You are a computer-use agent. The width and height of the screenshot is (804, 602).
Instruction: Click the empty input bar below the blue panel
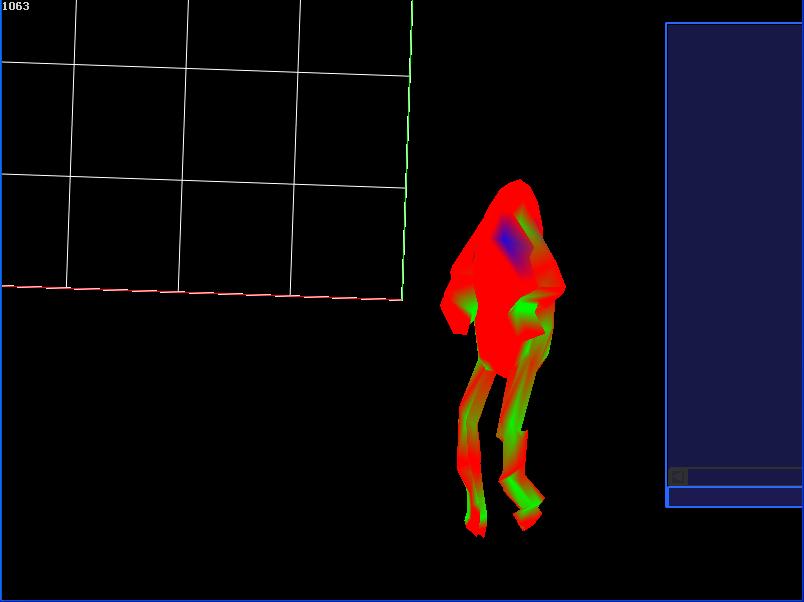click(x=735, y=497)
